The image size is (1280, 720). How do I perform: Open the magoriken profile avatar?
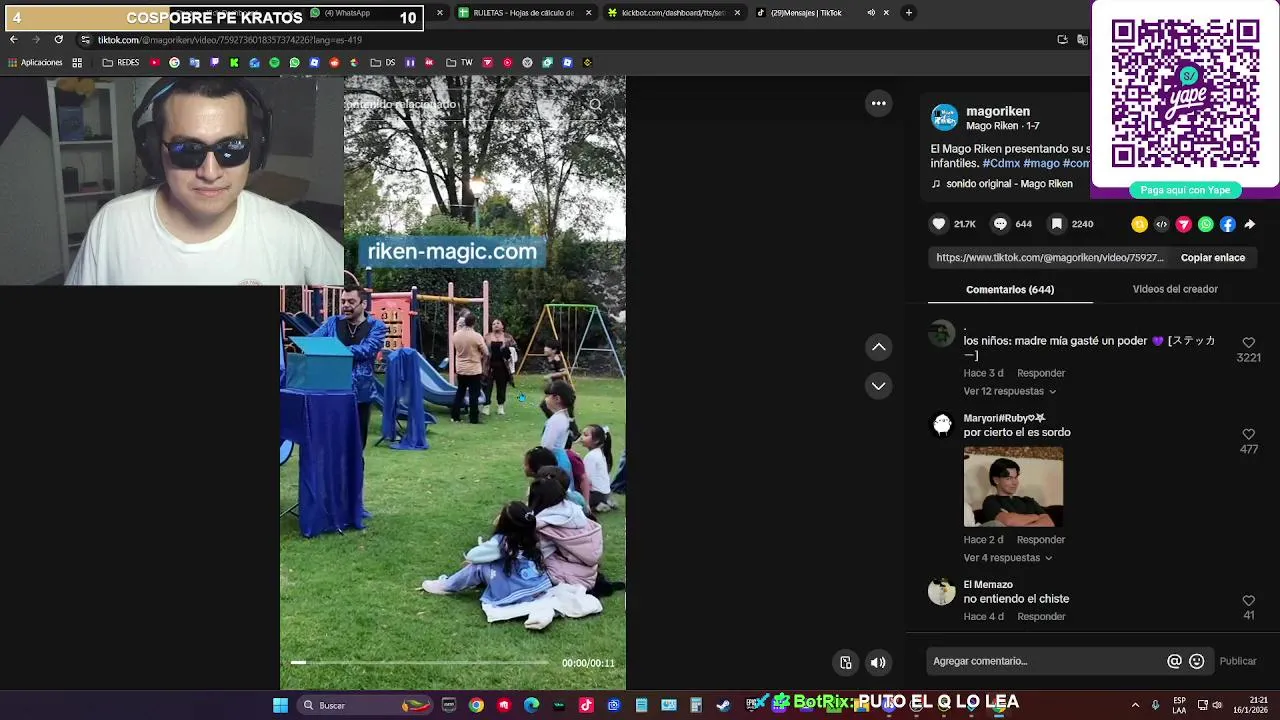pos(944,117)
